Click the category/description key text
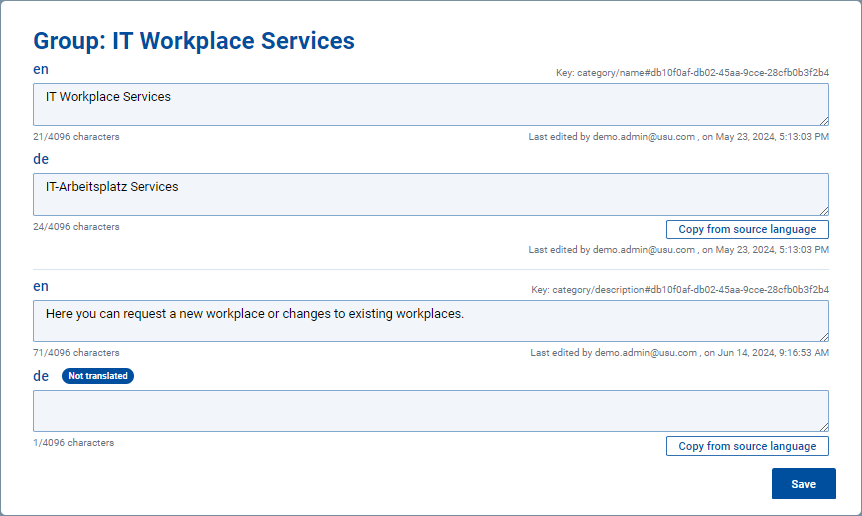Viewport: 862px width, 516px height. [x=679, y=290]
